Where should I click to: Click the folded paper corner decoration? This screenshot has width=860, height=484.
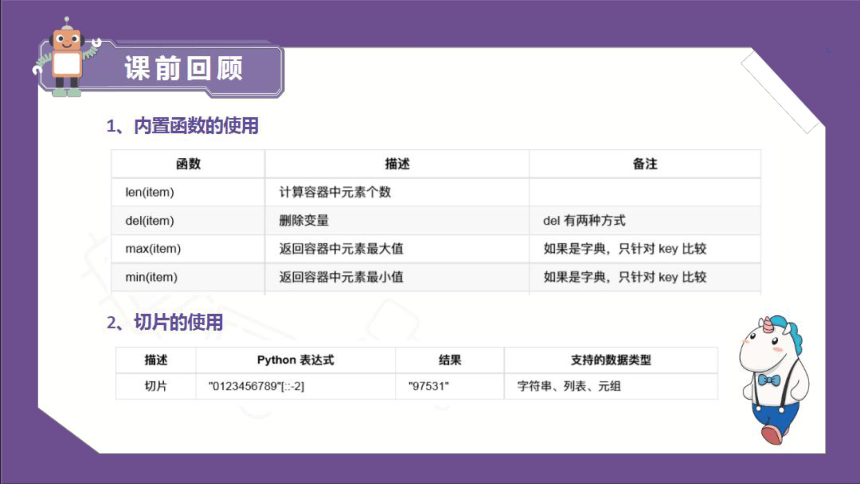pos(782,91)
